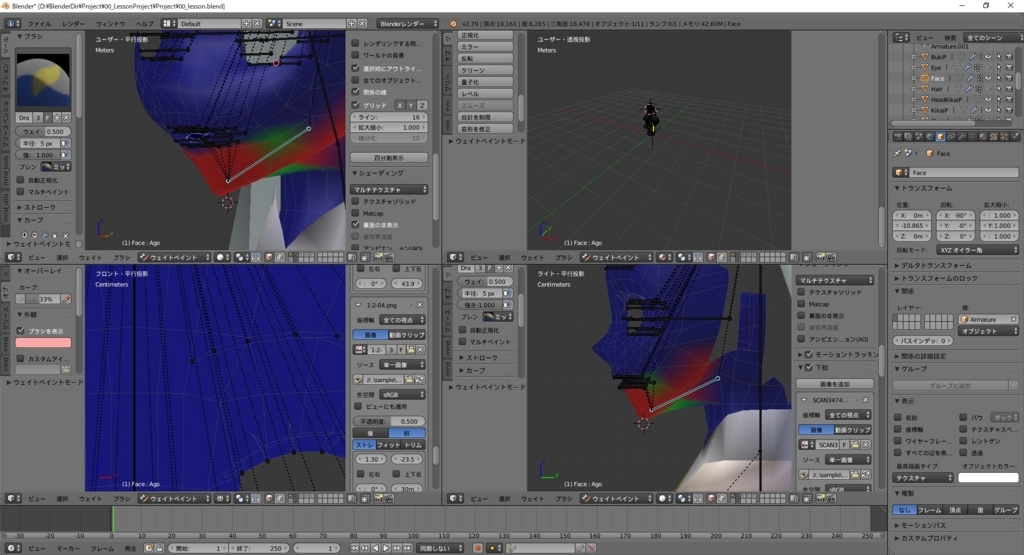The width and height of the screenshot is (1024, 555).
Task: Open the マーカー menu in the timeline header
Action: (68, 548)
